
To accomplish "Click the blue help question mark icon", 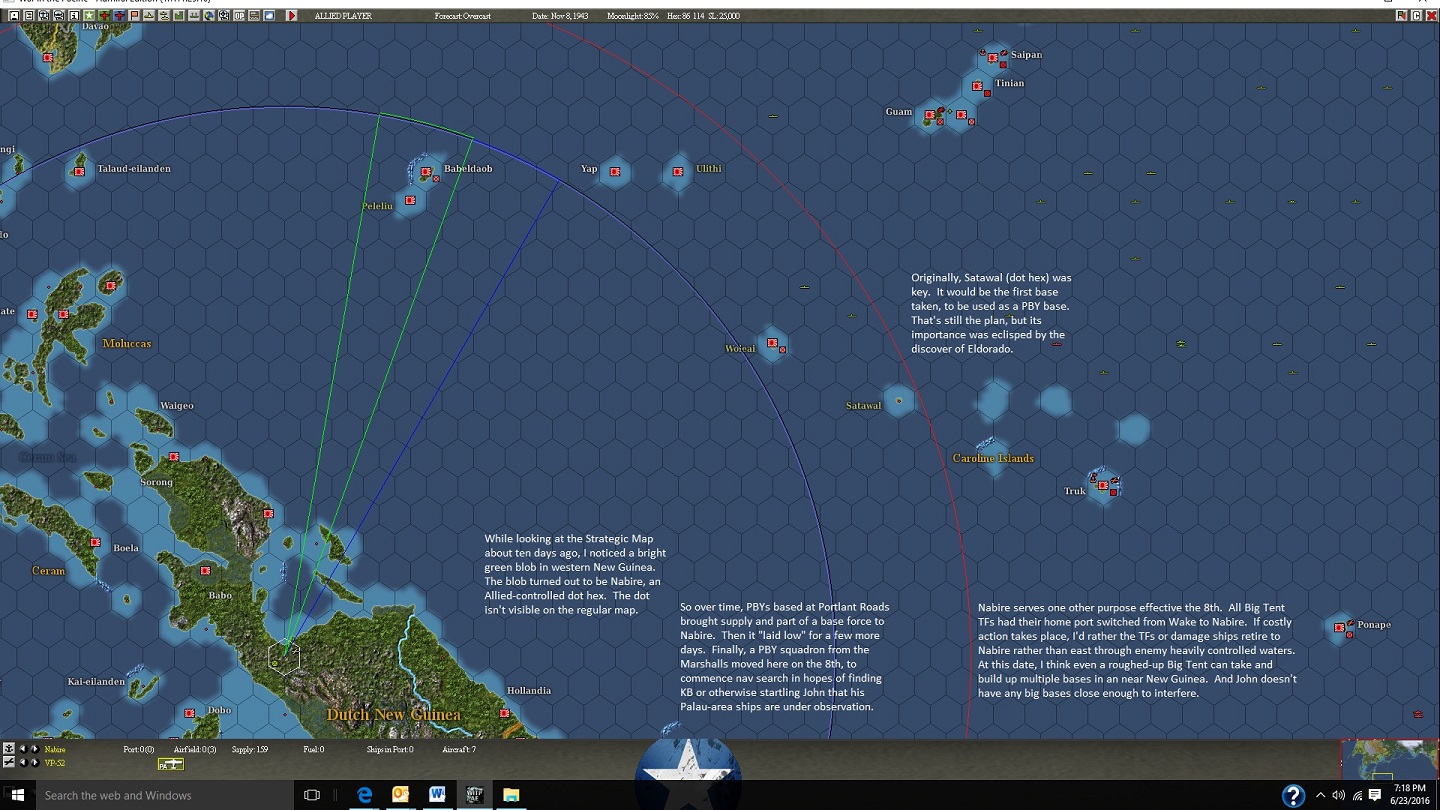I will [1292, 796].
